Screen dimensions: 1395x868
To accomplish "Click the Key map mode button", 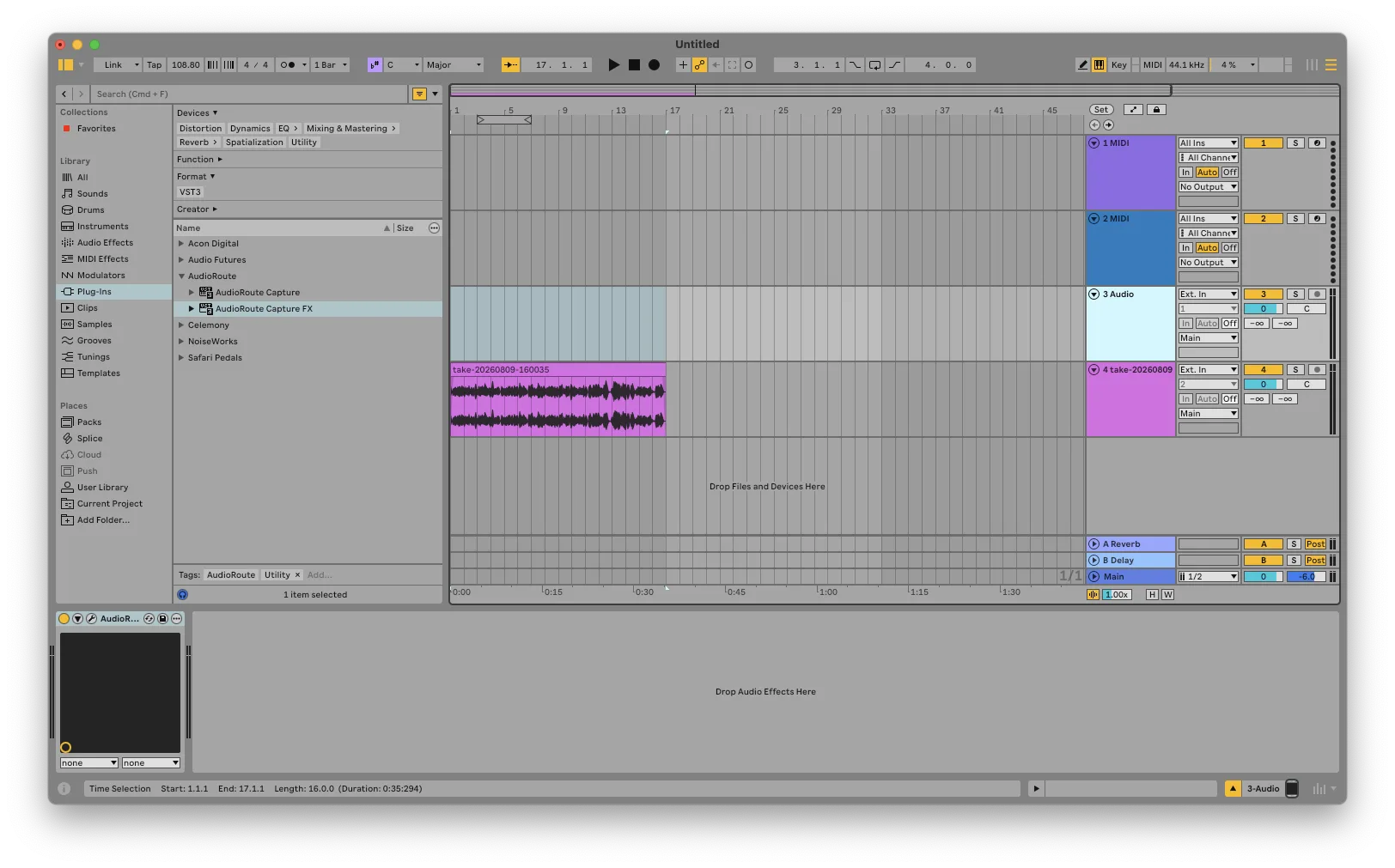I will [x=1118, y=64].
